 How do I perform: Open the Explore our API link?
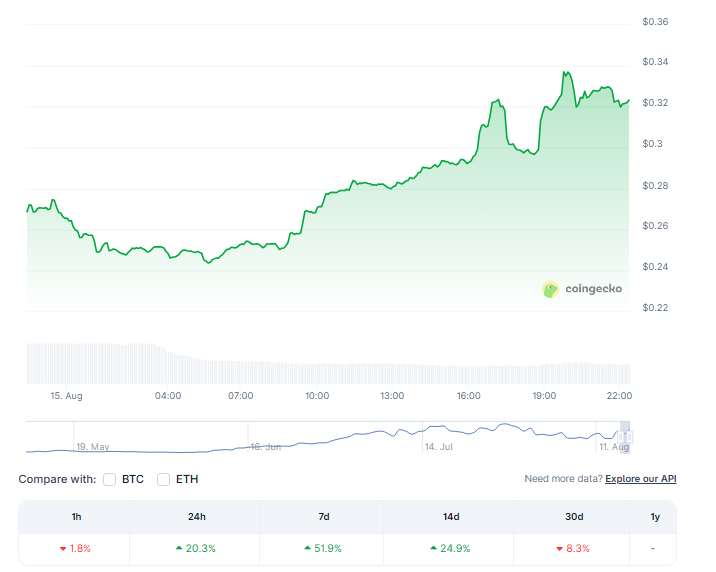[641, 479]
